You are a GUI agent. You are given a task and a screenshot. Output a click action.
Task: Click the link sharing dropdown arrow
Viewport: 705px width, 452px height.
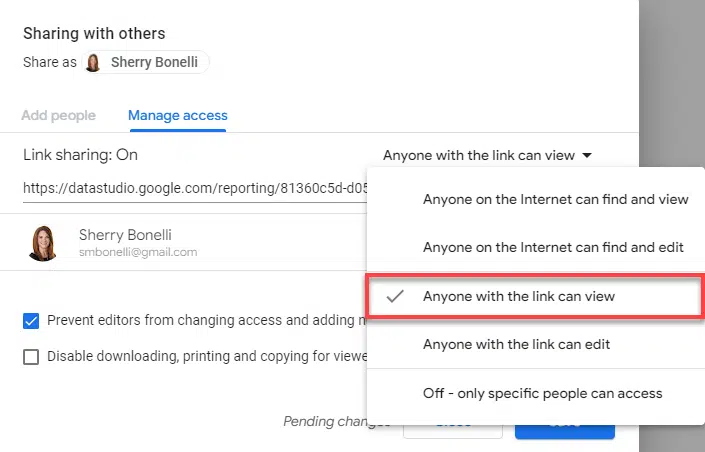[588, 155]
